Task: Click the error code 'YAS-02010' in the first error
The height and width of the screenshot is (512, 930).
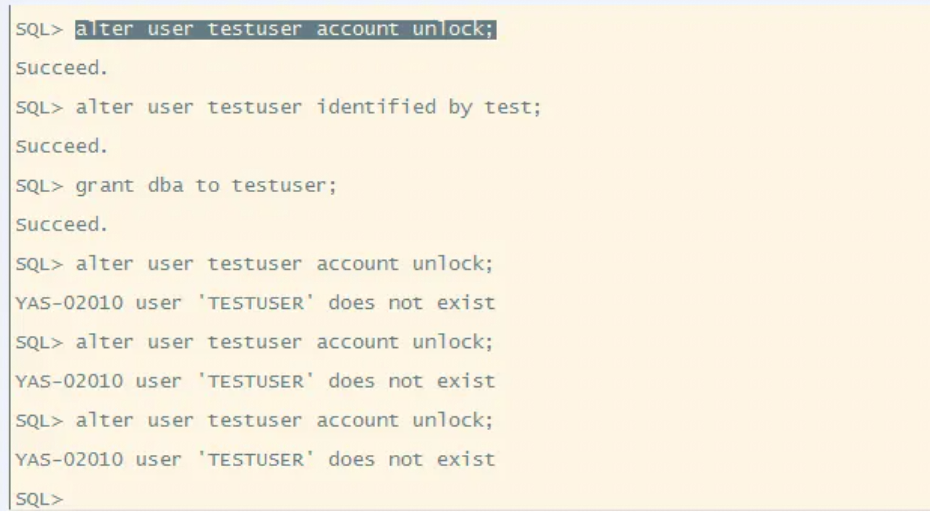Action: click(69, 303)
